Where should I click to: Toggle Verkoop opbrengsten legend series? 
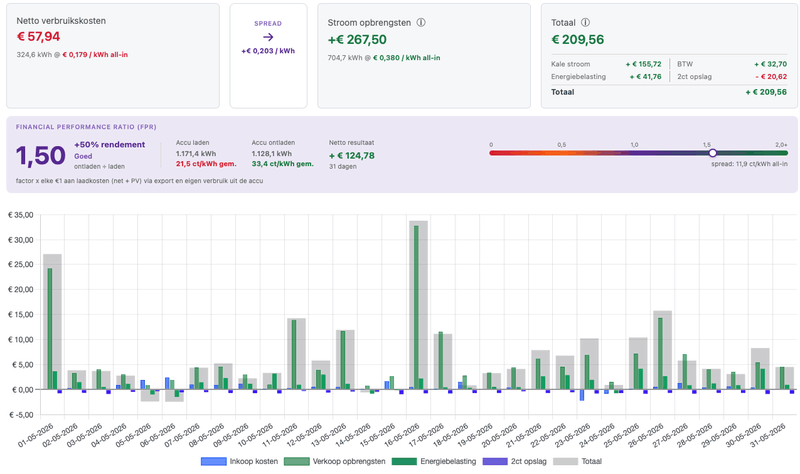[x=335, y=461]
